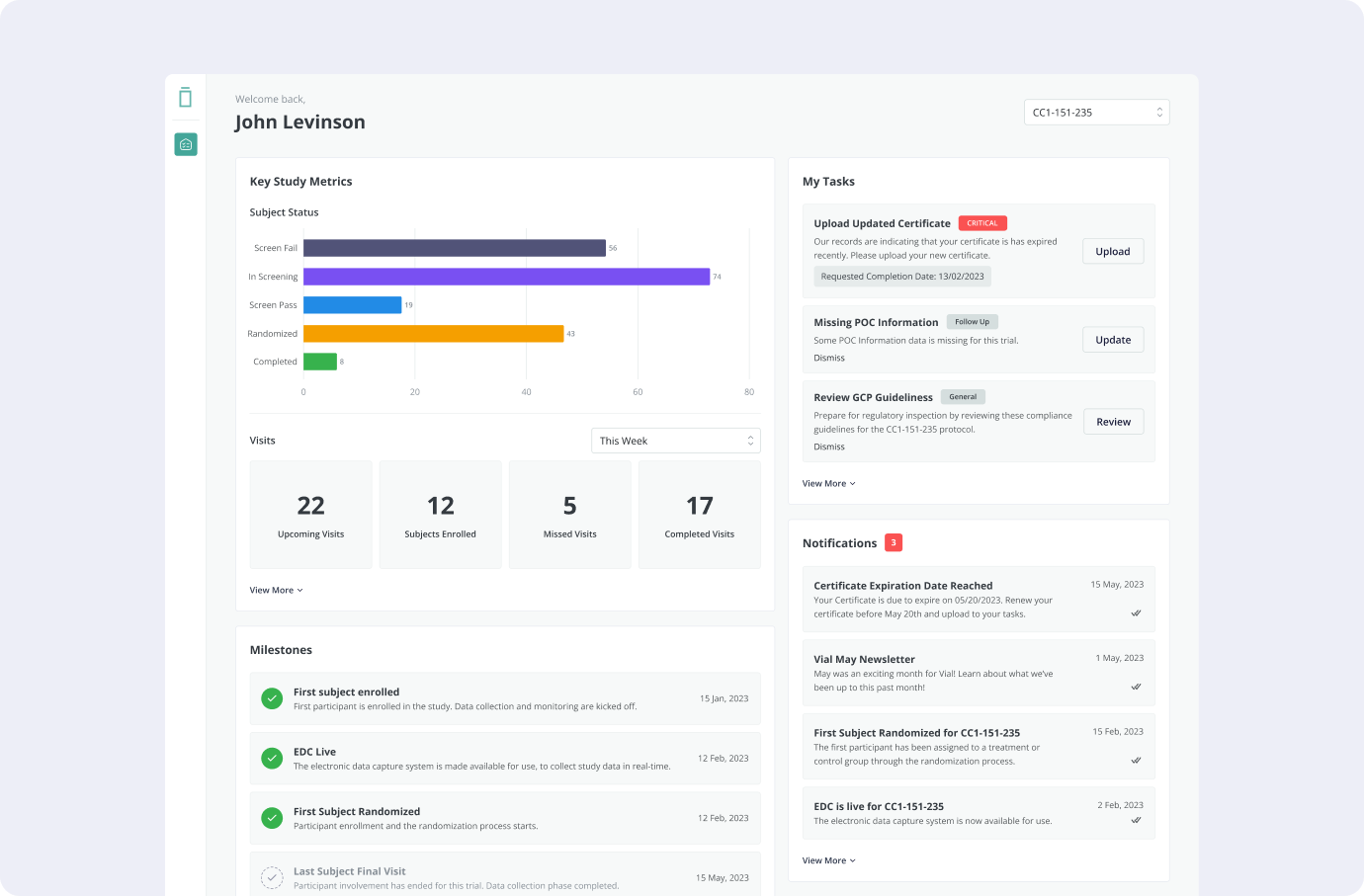Click the Review button for GCP Guidelines
Viewport: 1364px width, 896px height.
(x=1113, y=422)
